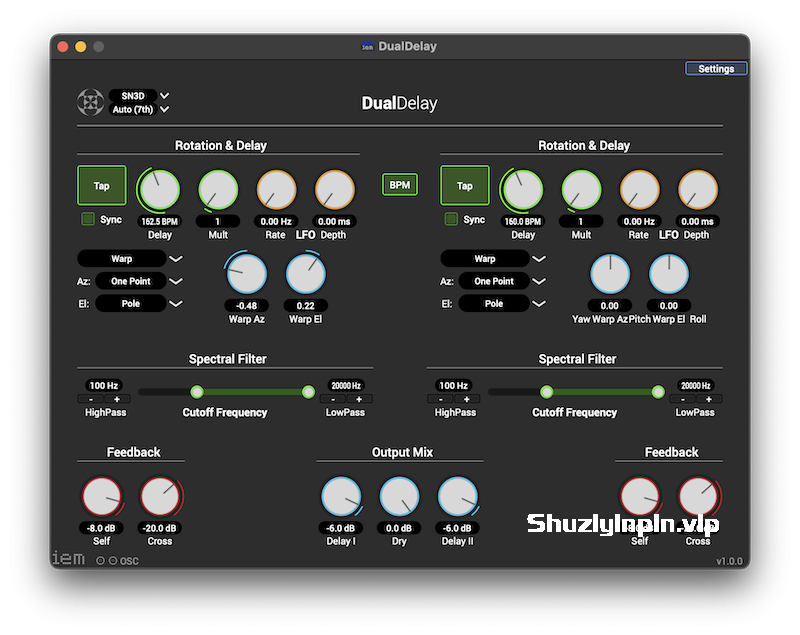Click the -20.0 dB Cross value field
The image size is (800, 635).
click(x=160, y=528)
